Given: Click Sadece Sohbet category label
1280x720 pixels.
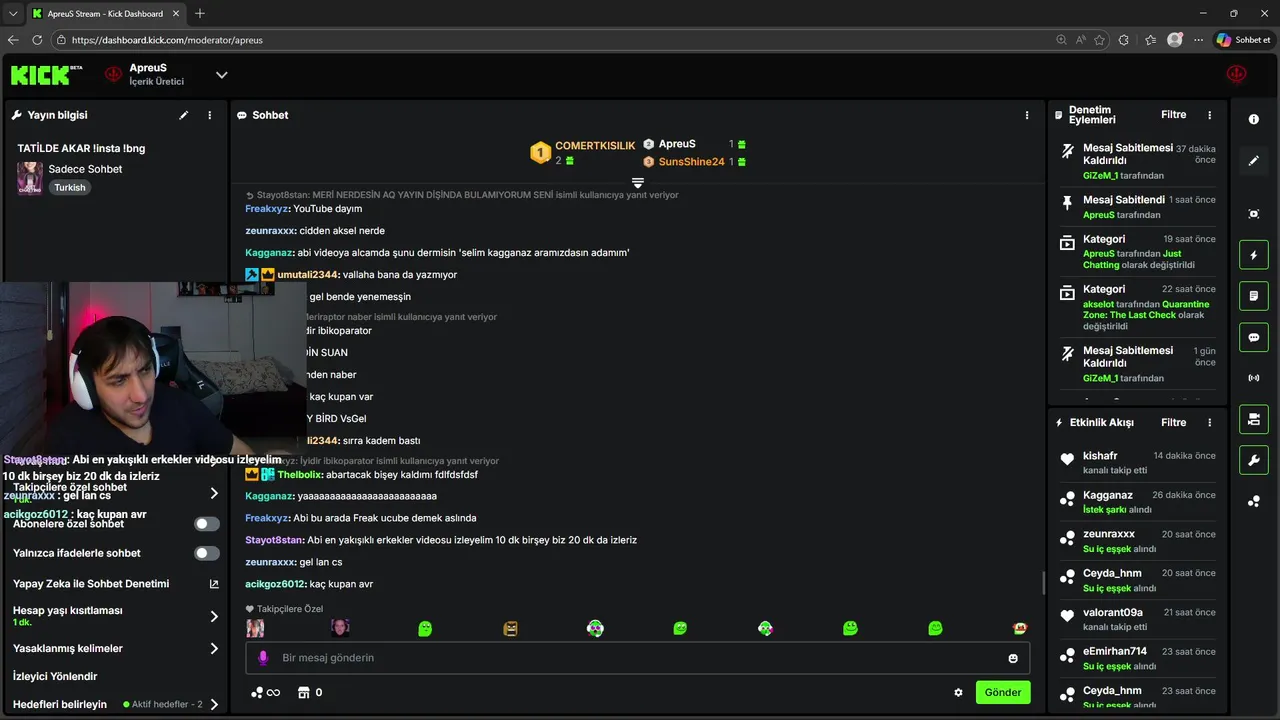Looking at the screenshot, I should pos(85,169).
